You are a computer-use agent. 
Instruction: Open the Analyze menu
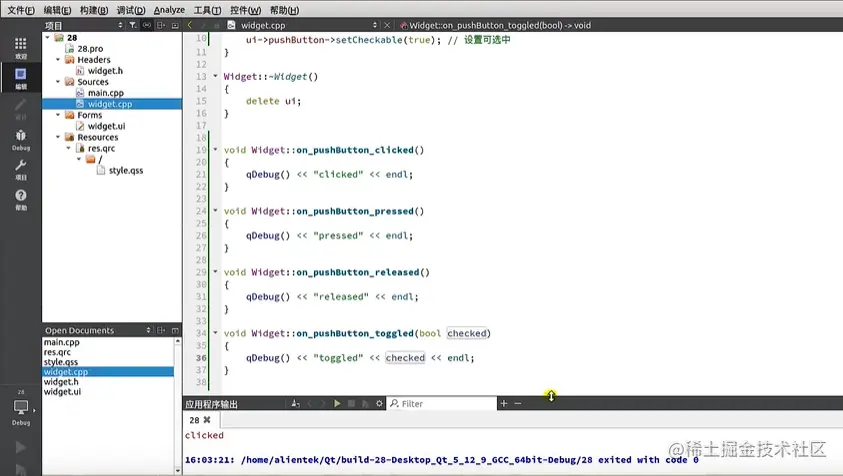tap(169, 10)
